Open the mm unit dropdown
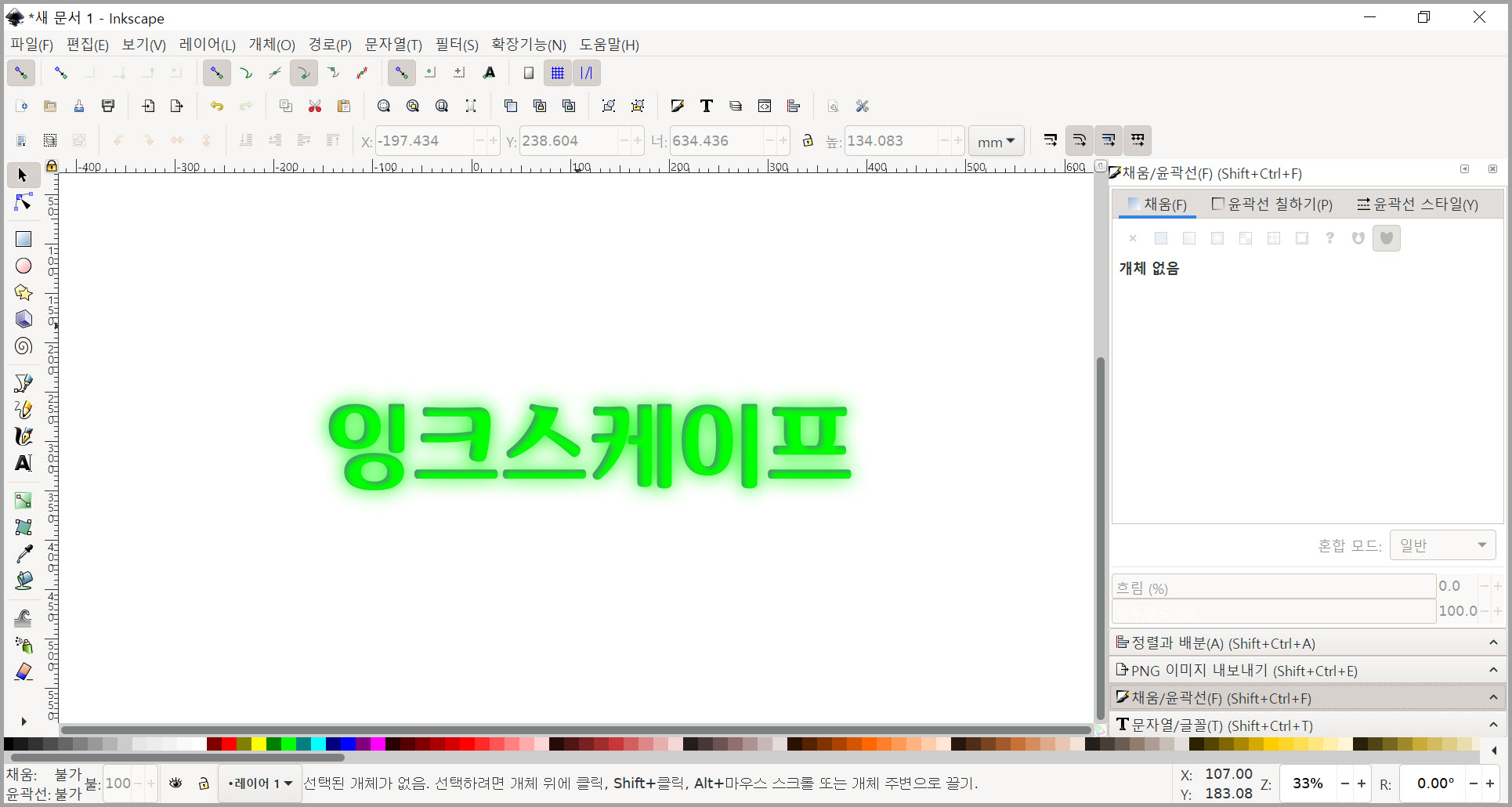 click(x=996, y=141)
